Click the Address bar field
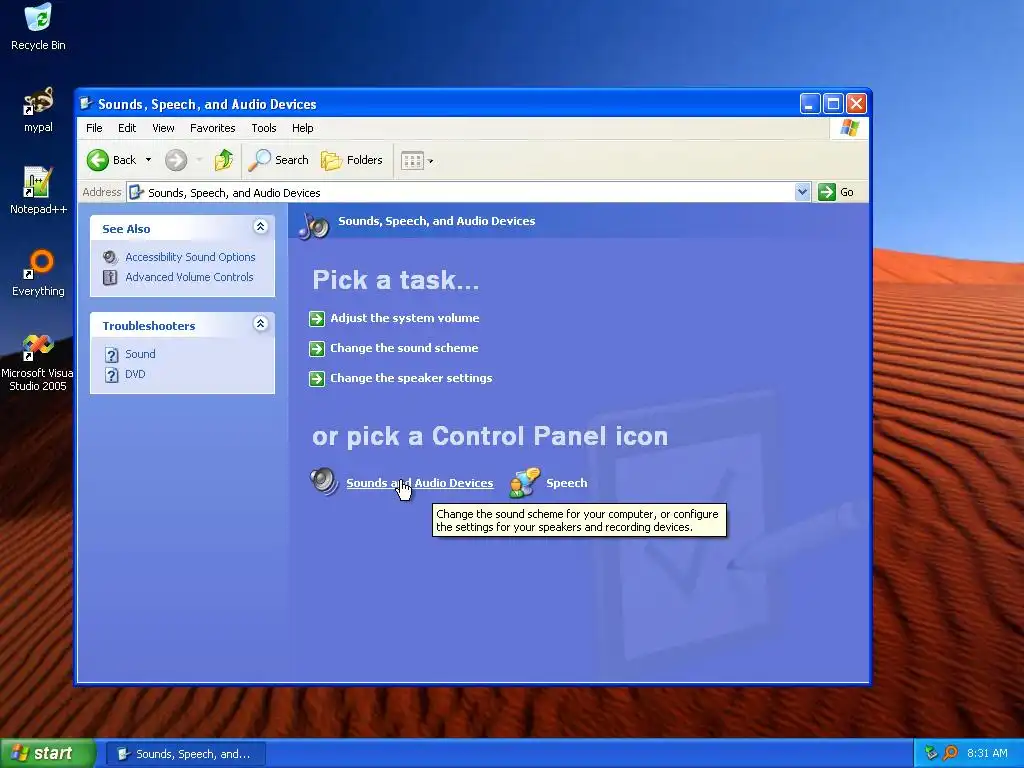Screen dimensions: 1024x768 (461, 192)
